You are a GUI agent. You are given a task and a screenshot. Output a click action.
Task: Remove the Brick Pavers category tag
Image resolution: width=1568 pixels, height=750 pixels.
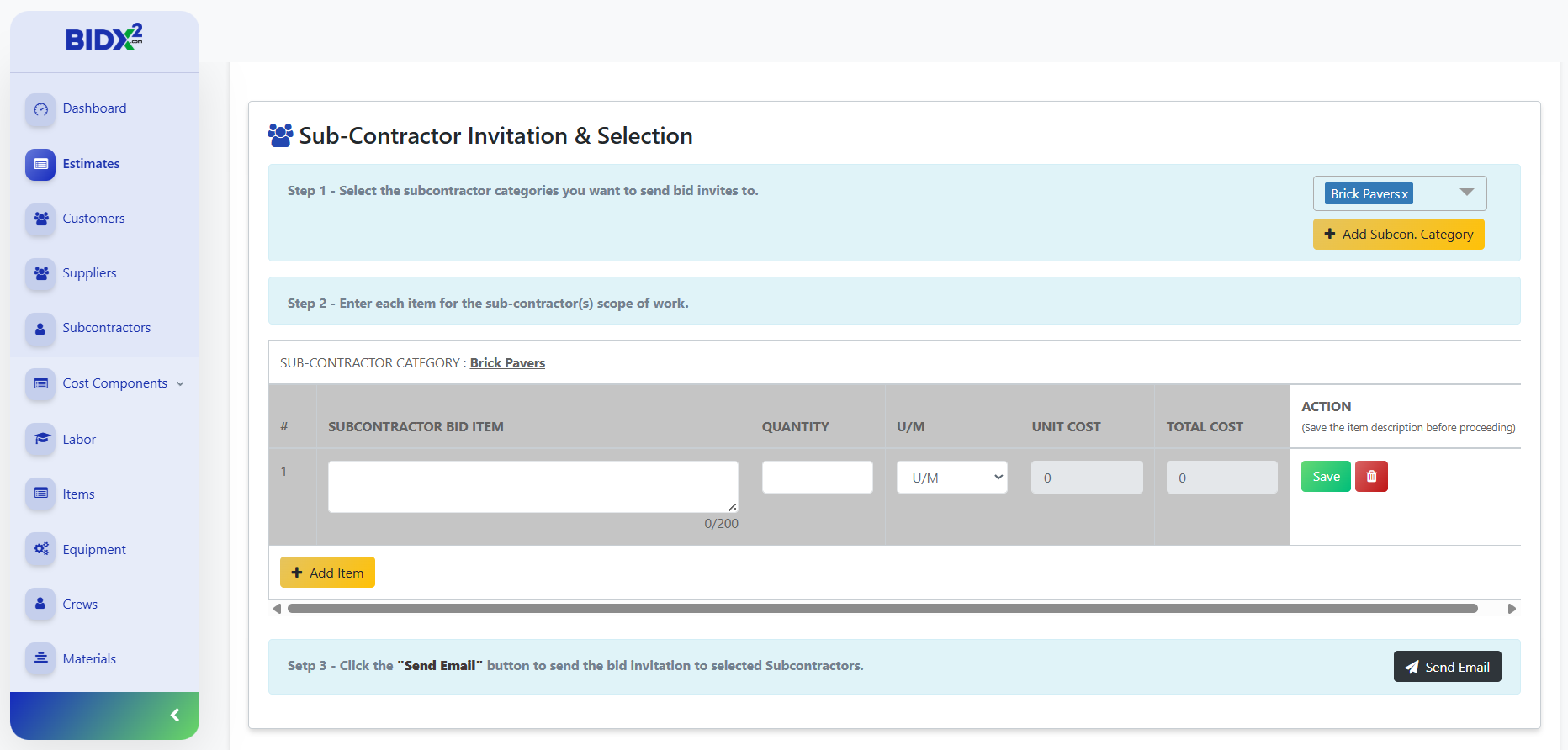pyautogui.click(x=1405, y=194)
